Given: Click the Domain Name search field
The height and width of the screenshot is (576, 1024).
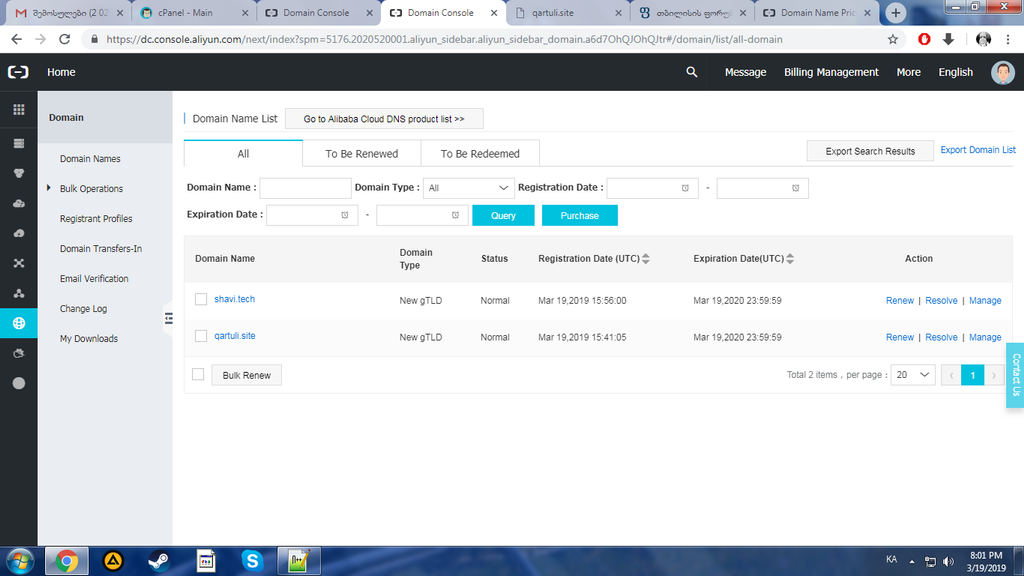Looking at the screenshot, I should click(x=306, y=188).
